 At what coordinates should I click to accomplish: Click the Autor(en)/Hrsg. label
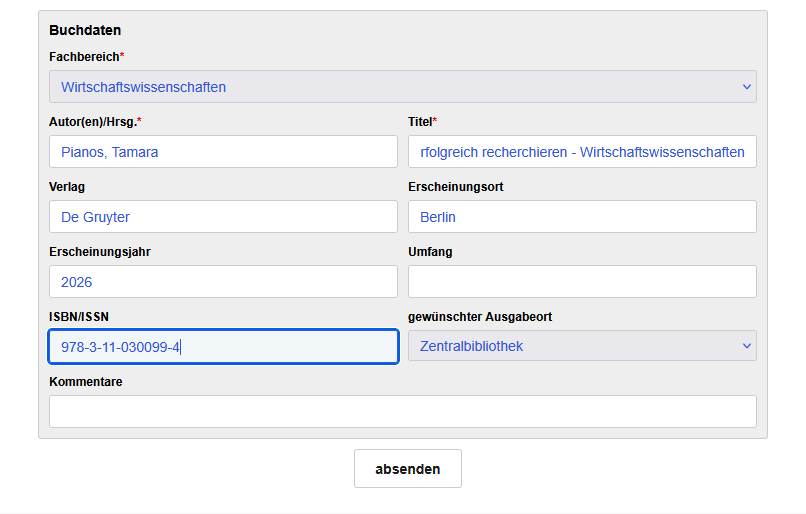point(95,122)
